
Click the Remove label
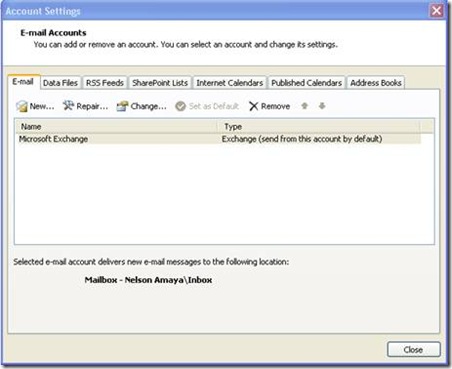[275, 106]
